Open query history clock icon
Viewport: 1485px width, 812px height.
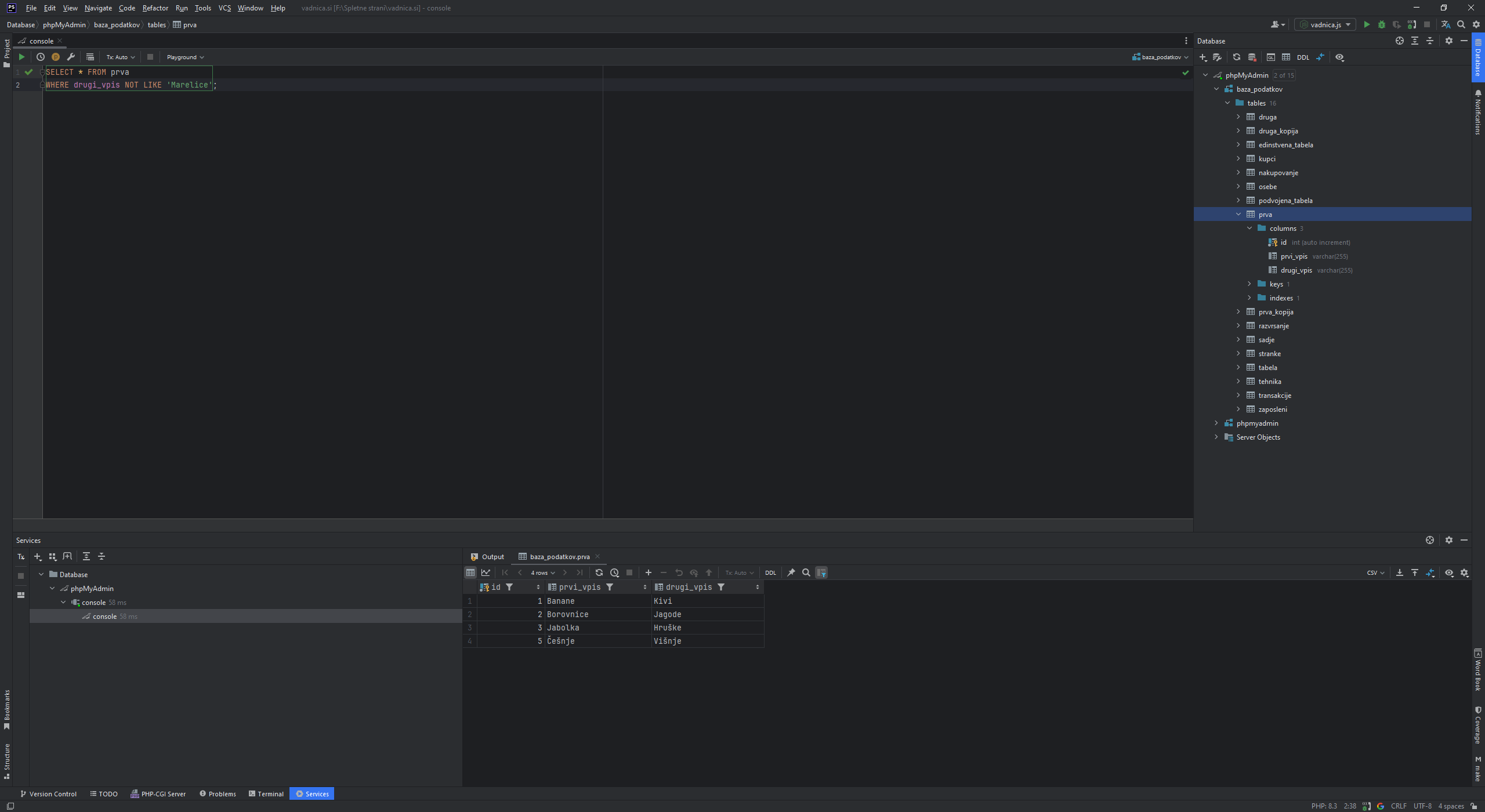click(41, 57)
